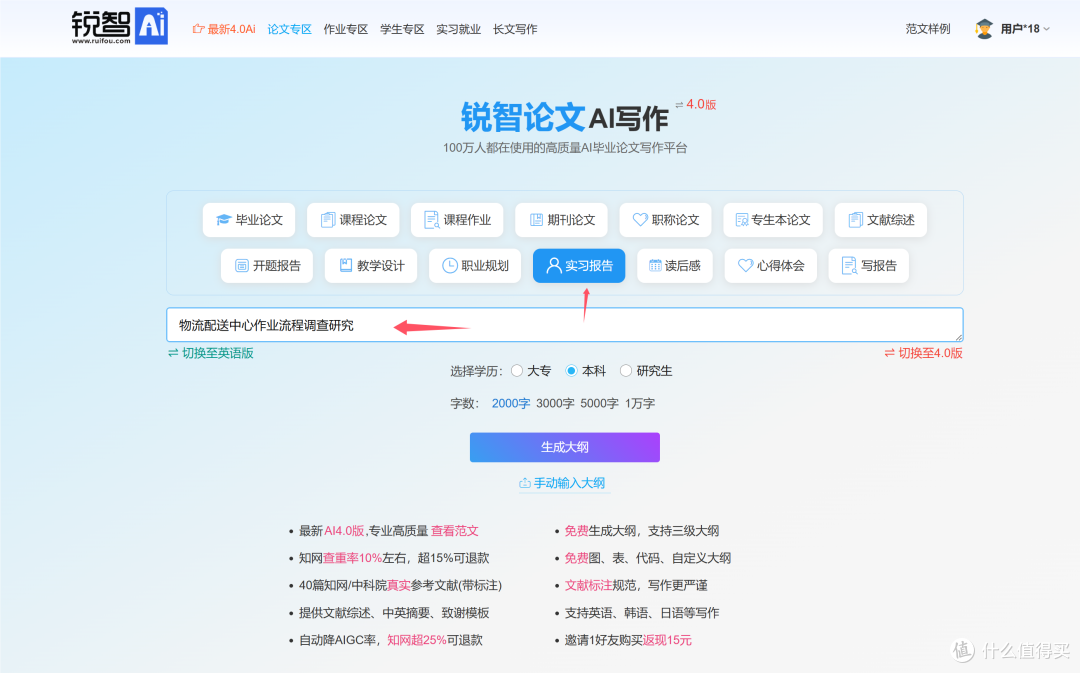This screenshot has width=1080, height=673.
Task: Click the document icon on 课程论文
Action: 328,220
